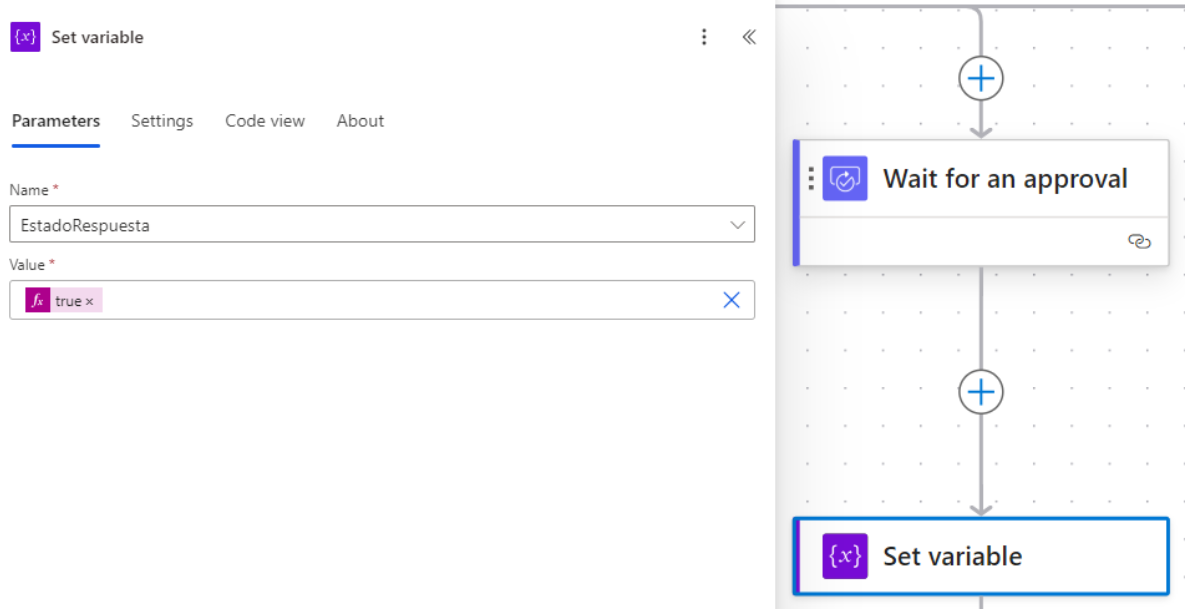Click the approval action's icon
This screenshot has width=1185, height=613.
(x=845, y=179)
